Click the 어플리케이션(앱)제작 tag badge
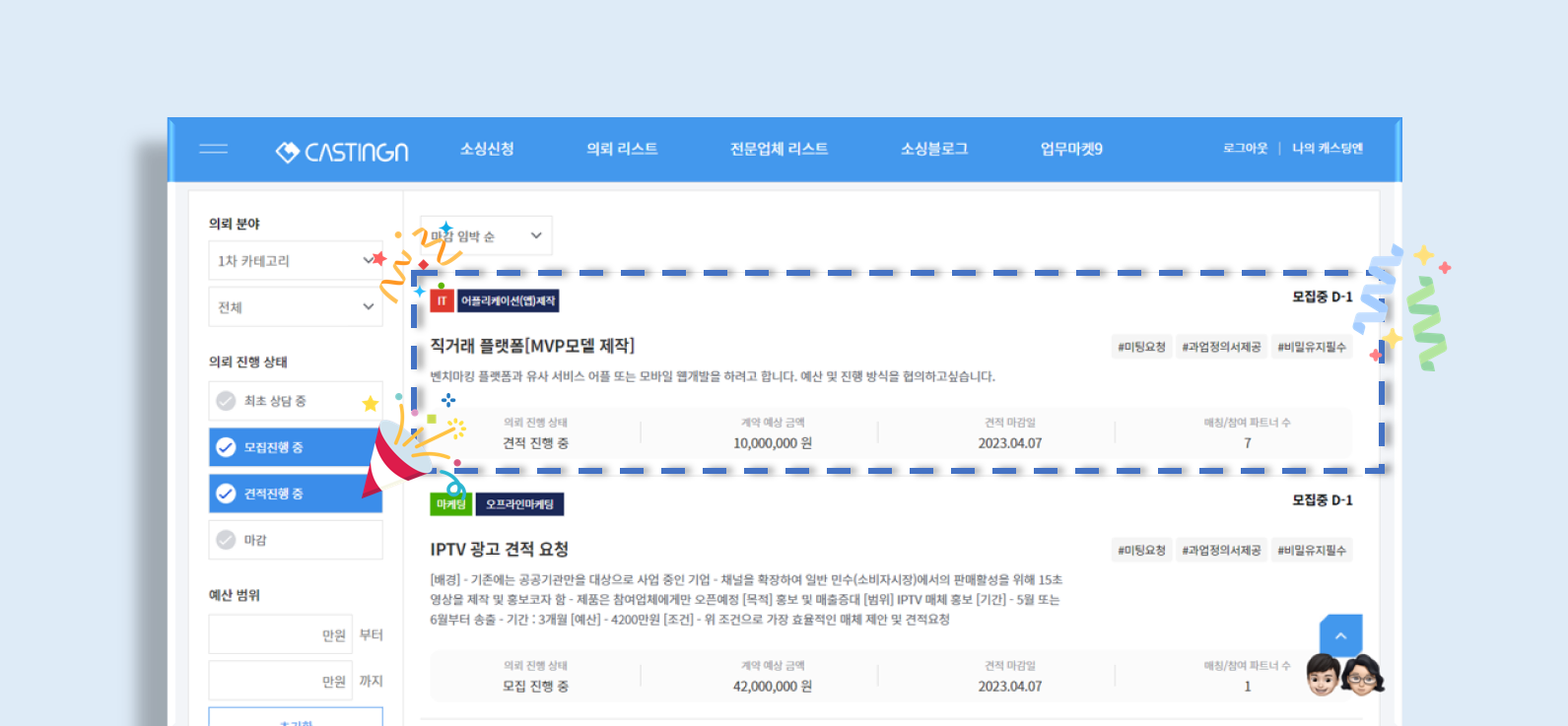 [x=508, y=301]
